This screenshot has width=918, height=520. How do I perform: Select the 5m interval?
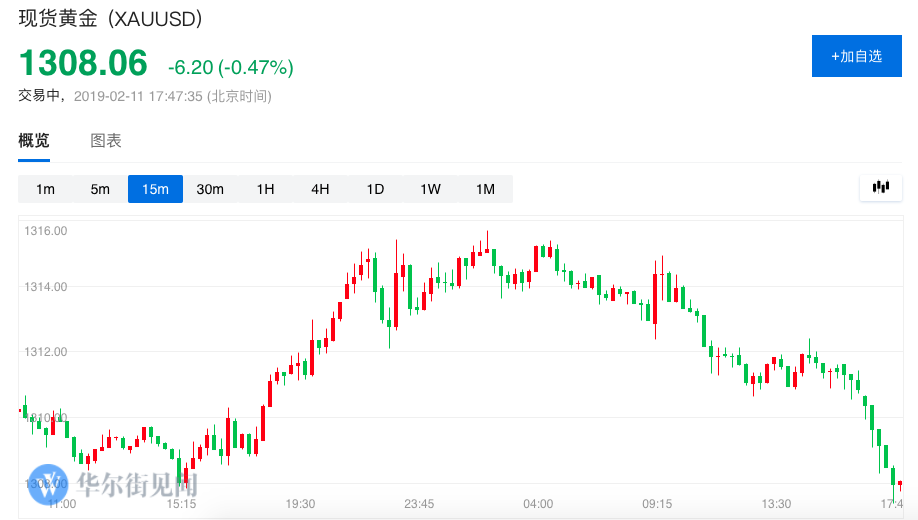click(100, 189)
